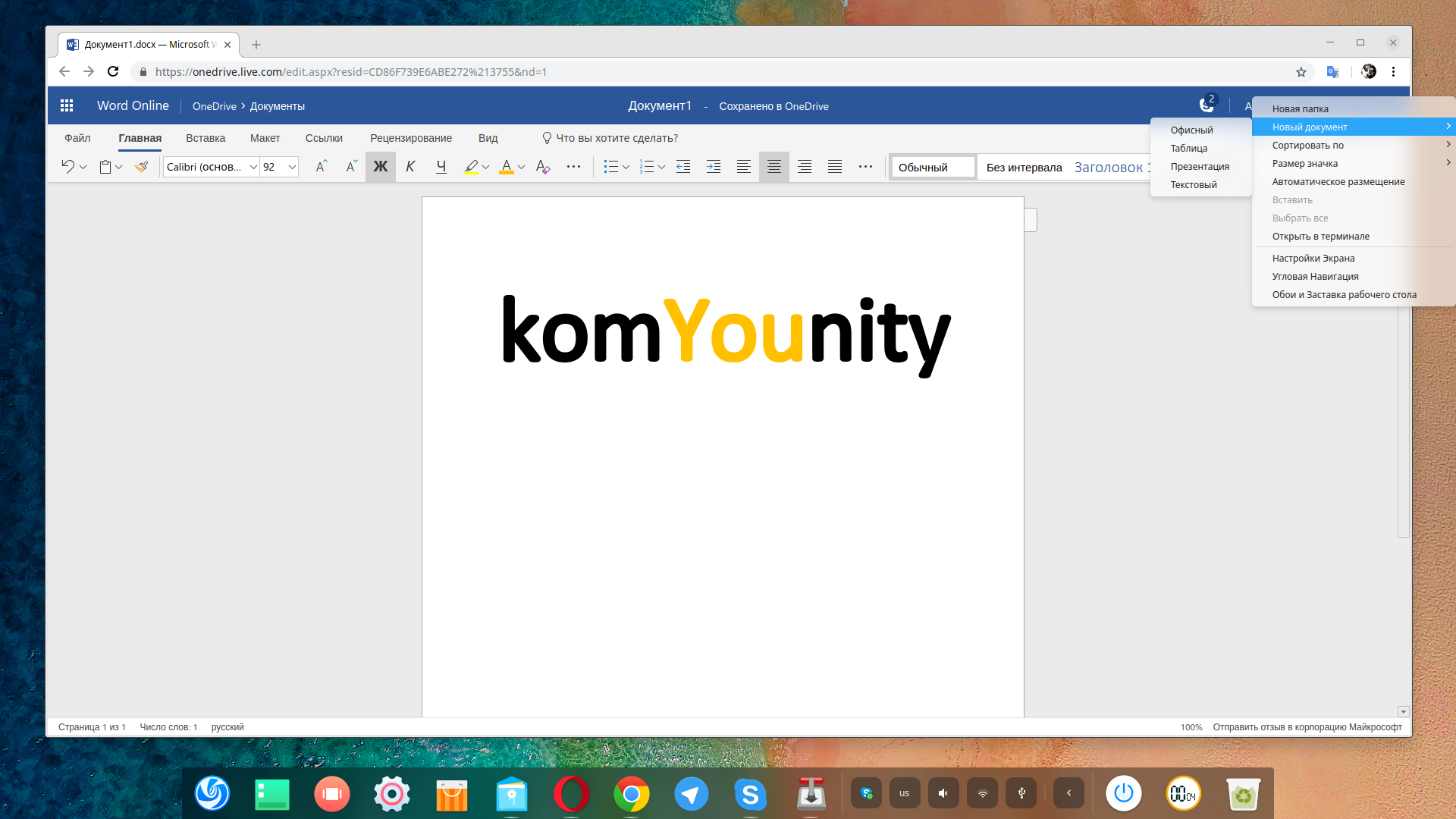The width and height of the screenshot is (1456, 819).
Task: Click the yellow text highlight color button
Action: coord(471,167)
